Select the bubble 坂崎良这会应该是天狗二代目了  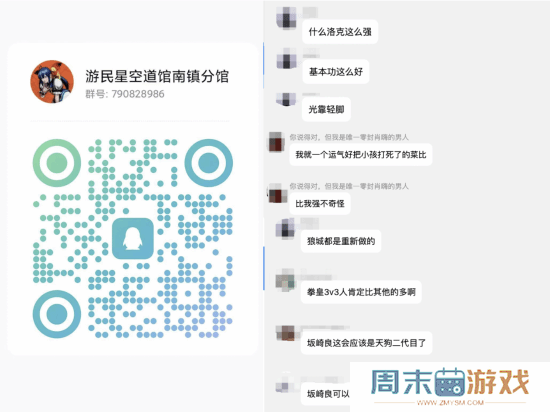(367, 343)
